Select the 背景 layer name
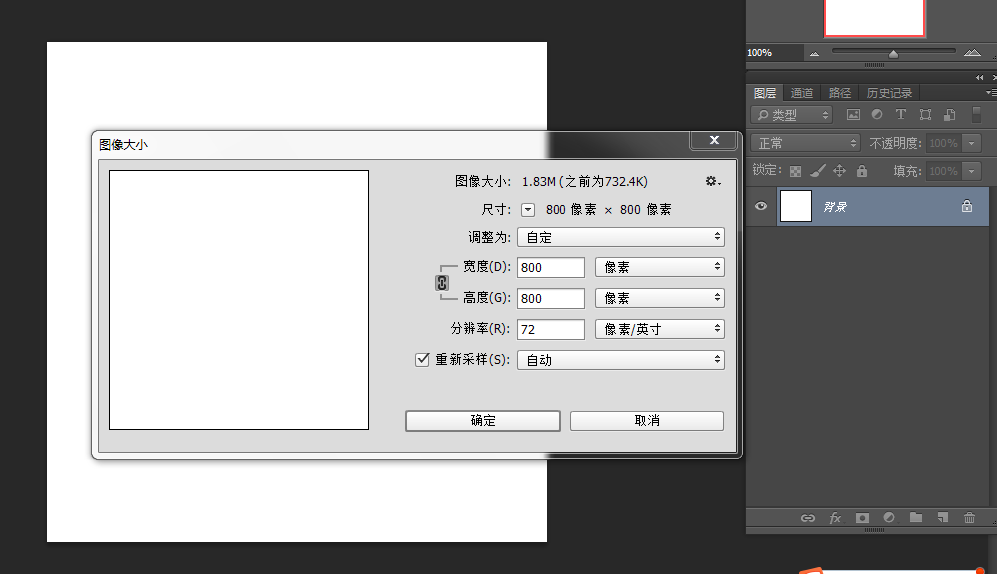Image resolution: width=997 pixels, height=574 pixels. [835, 207]
